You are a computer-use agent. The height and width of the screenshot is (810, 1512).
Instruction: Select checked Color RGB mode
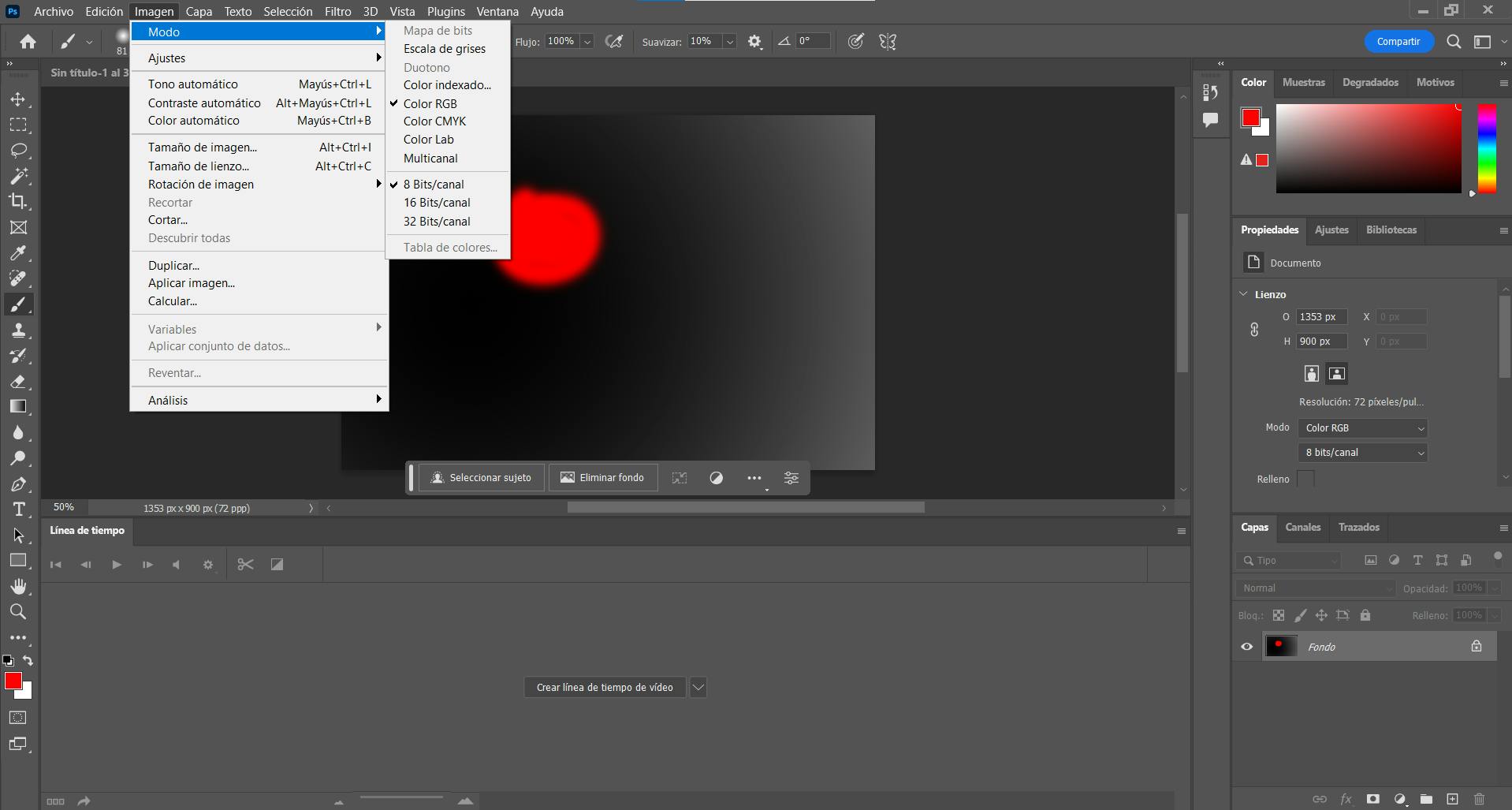pyautogui.click(x=430, y=103)
